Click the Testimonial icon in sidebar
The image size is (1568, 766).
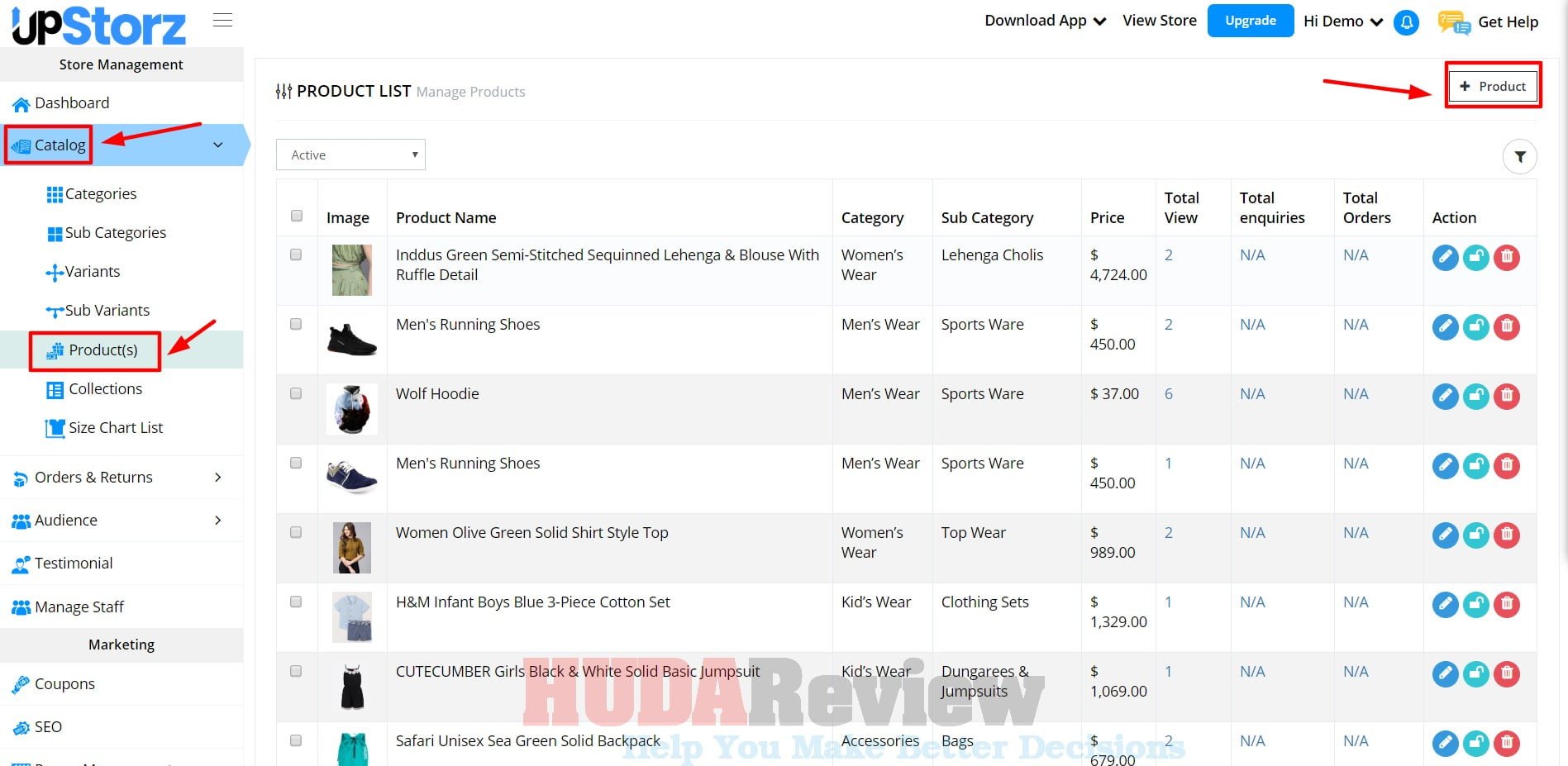21,564
